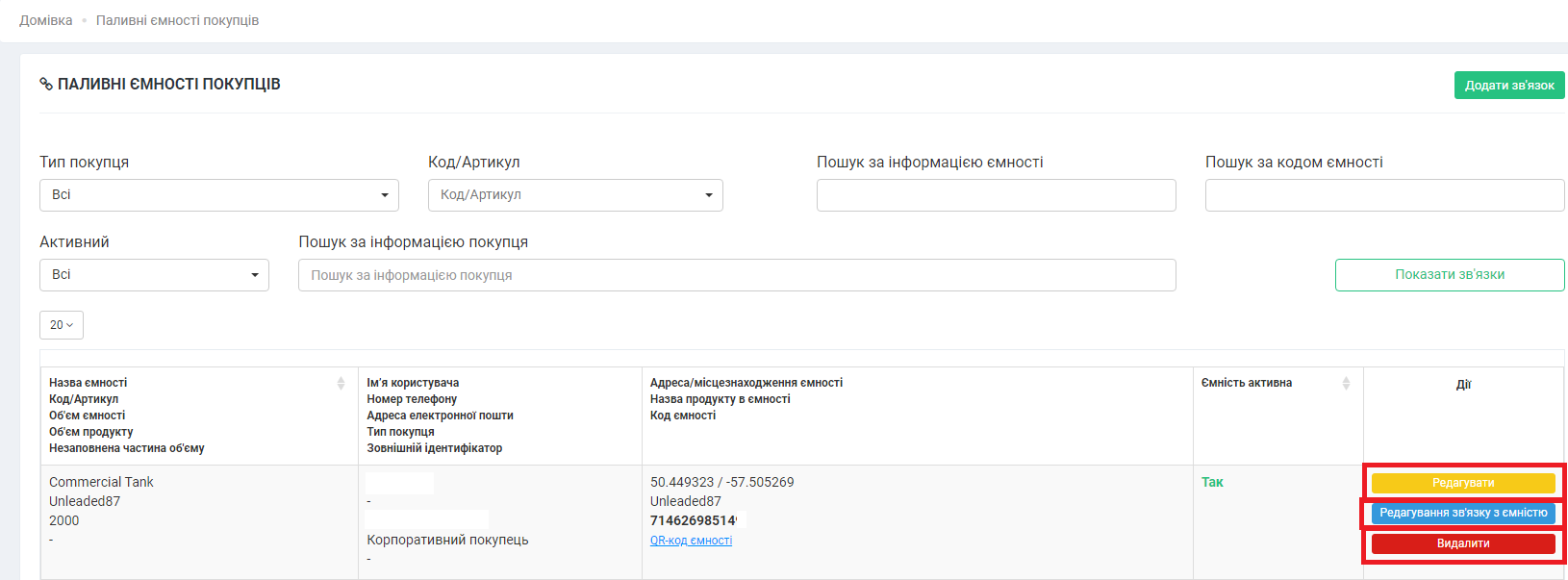Viewport: 1568px width, 580px height.
Task: Select the Commercial Tank row name
Action: click(x=101, y=482)
